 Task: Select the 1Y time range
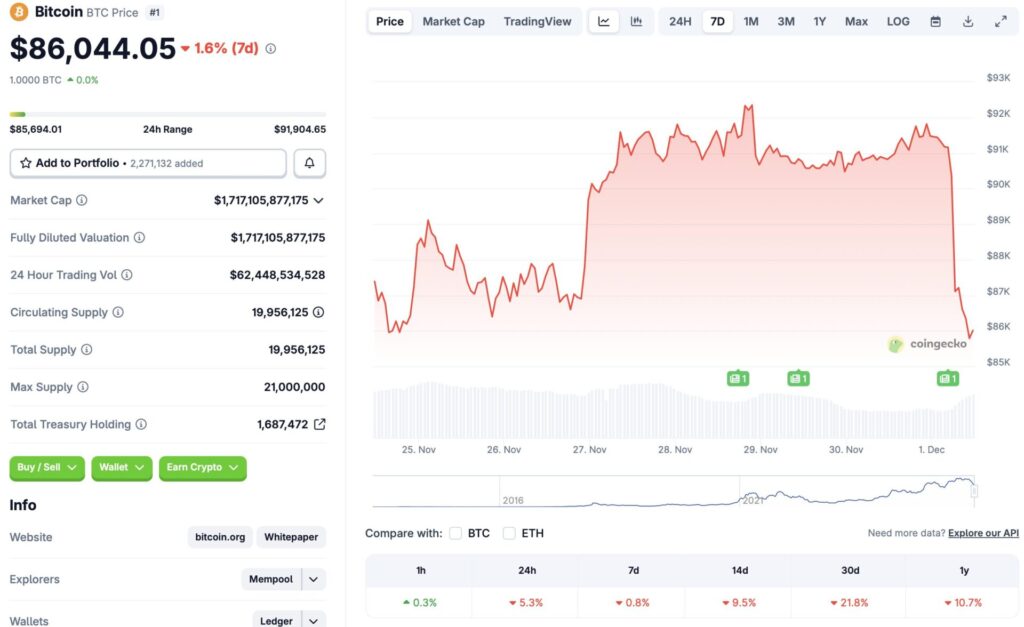point(819,20)
